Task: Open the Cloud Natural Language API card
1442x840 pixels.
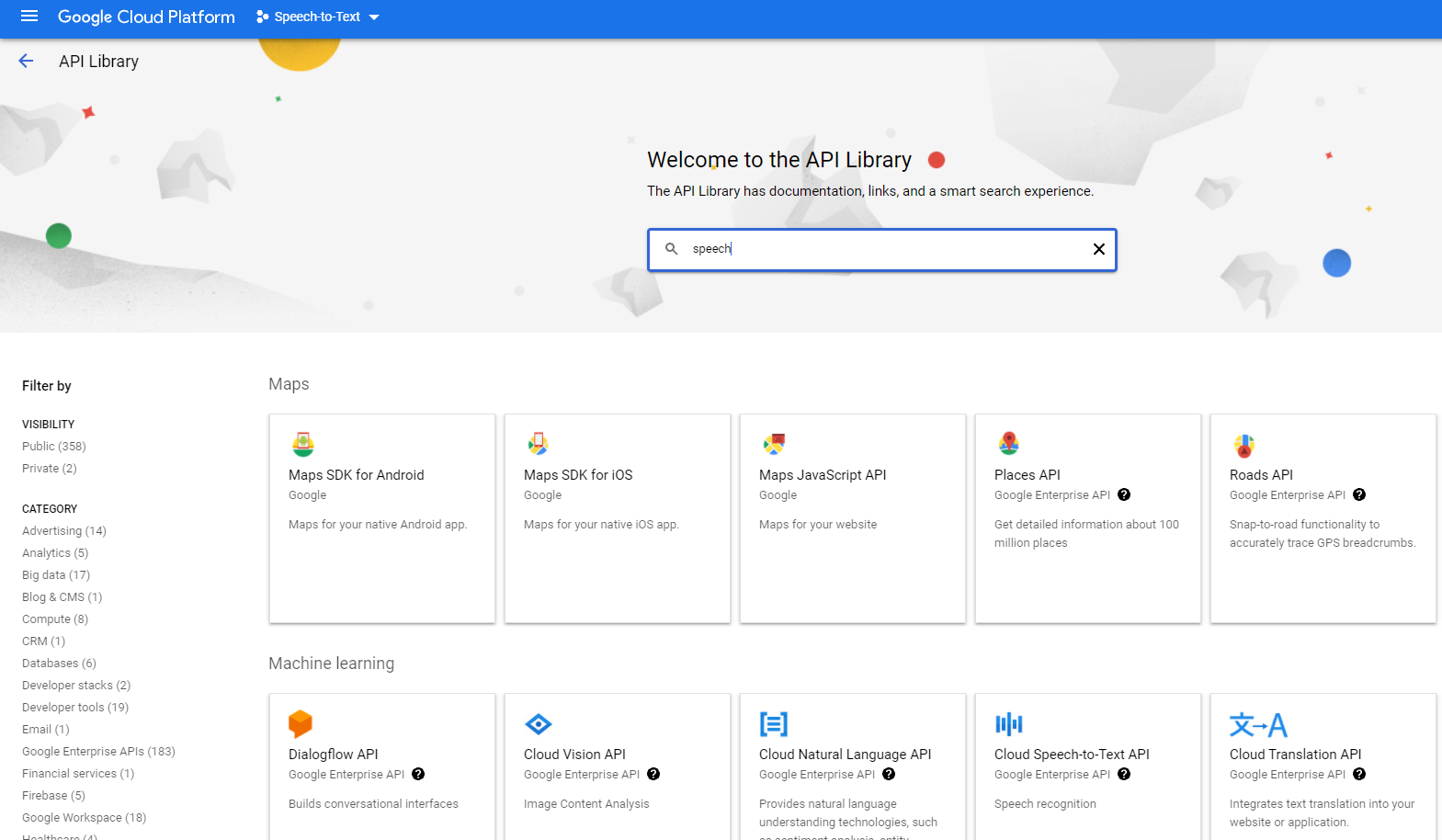Action: tap(852, 766)
